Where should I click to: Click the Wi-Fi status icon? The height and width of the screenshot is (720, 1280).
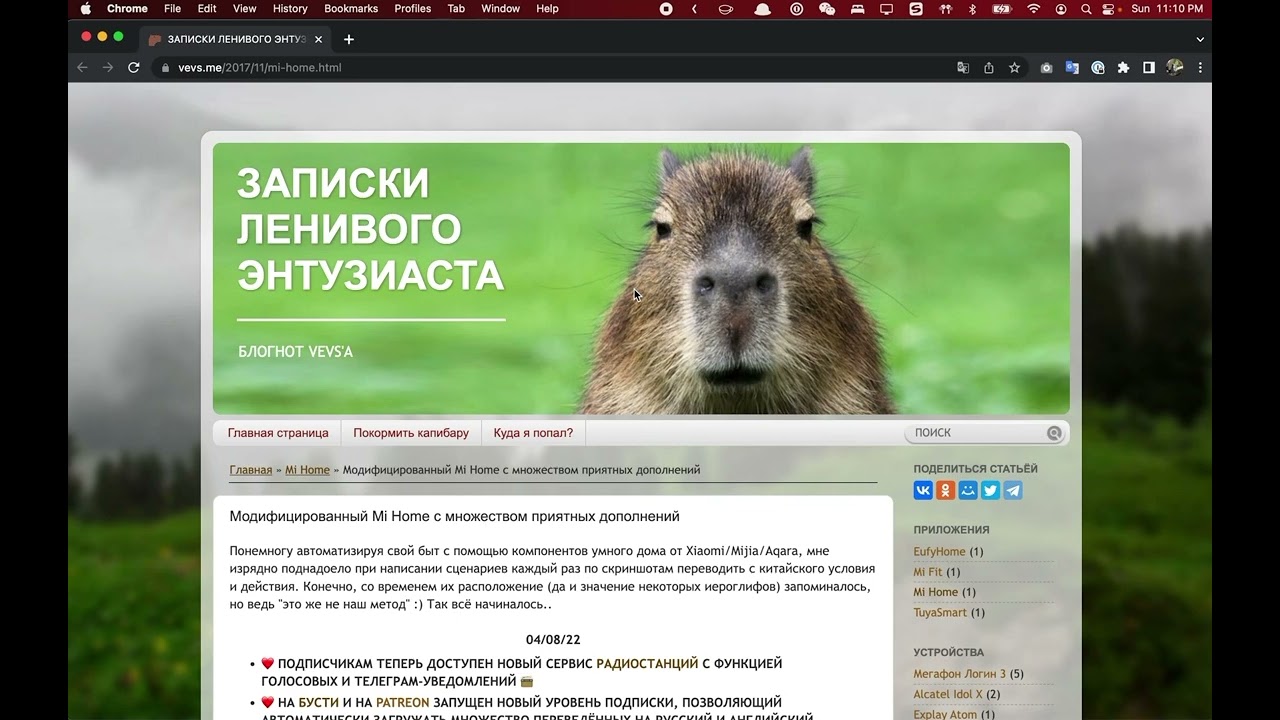1033,8
